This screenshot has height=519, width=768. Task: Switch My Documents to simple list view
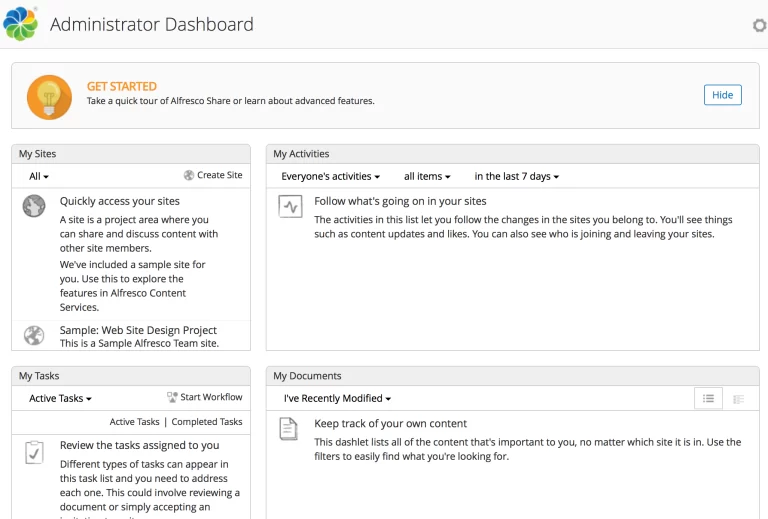coord(708,399)
